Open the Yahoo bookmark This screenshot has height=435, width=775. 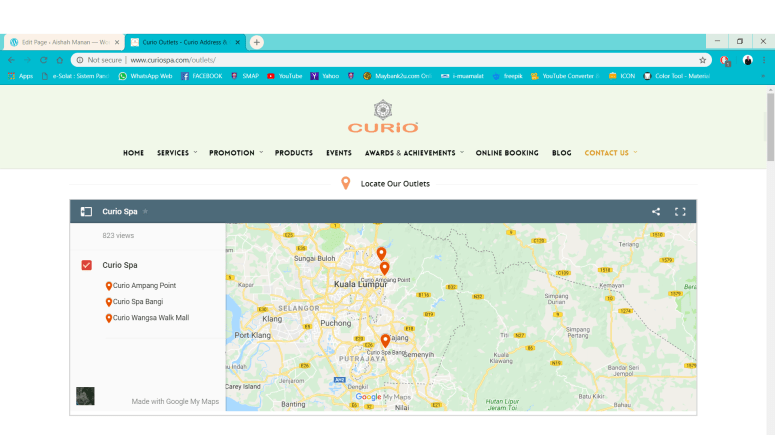click(x=325, y=76)
